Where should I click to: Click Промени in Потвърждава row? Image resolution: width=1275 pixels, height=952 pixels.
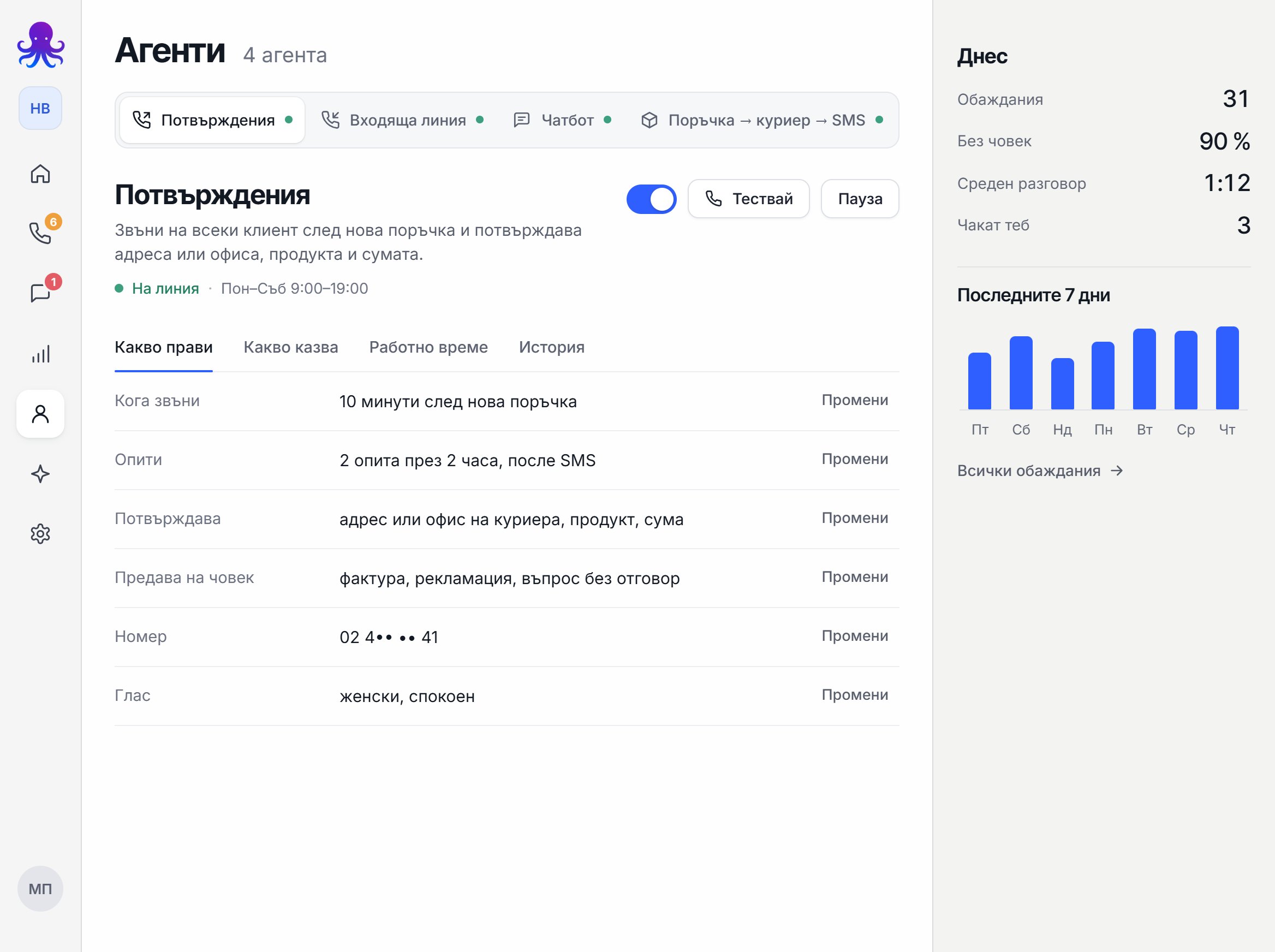[854, 518]
